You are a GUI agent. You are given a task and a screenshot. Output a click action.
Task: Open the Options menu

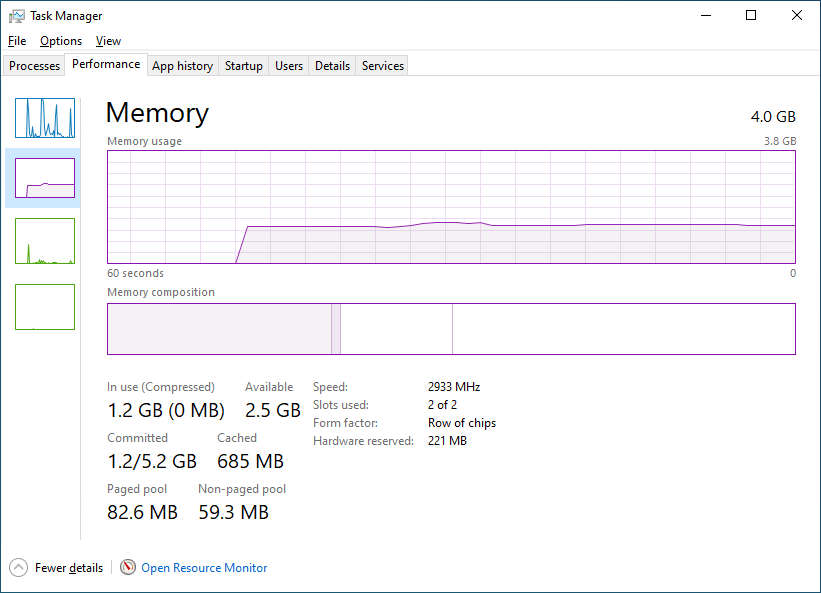61,41
